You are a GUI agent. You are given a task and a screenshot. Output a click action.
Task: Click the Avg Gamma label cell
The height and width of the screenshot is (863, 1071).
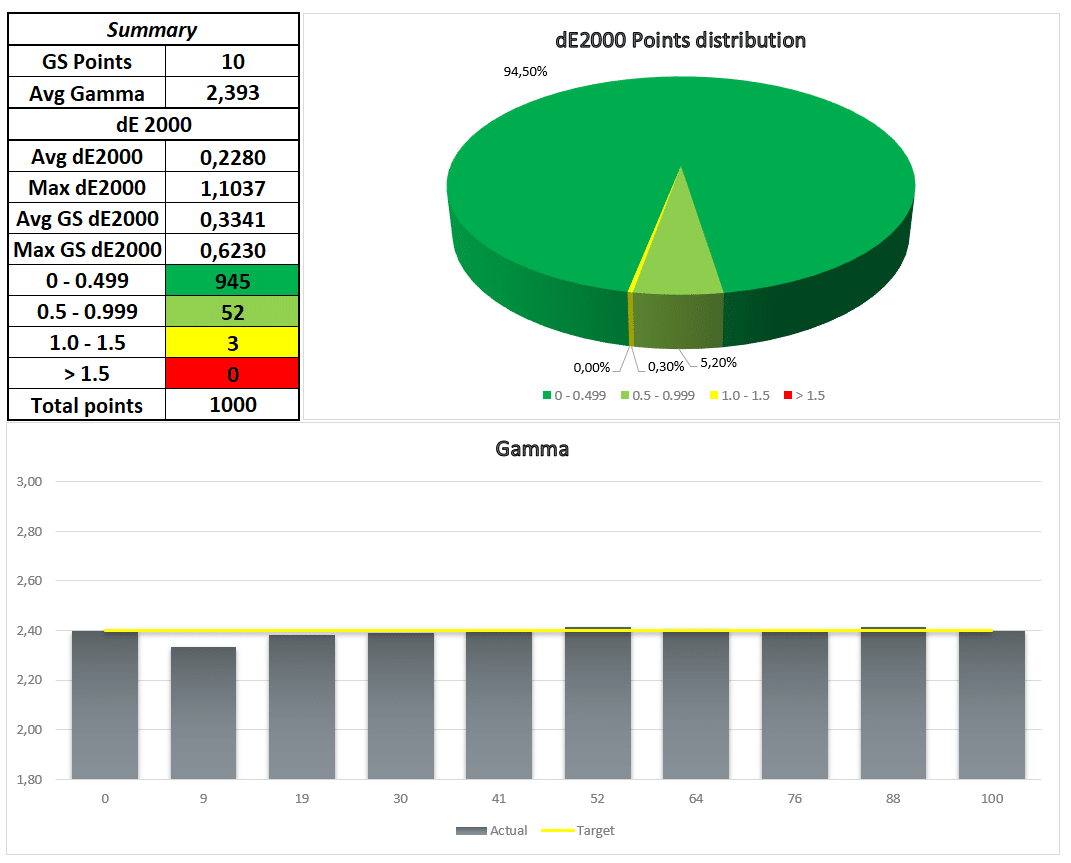tap(87, 93)
